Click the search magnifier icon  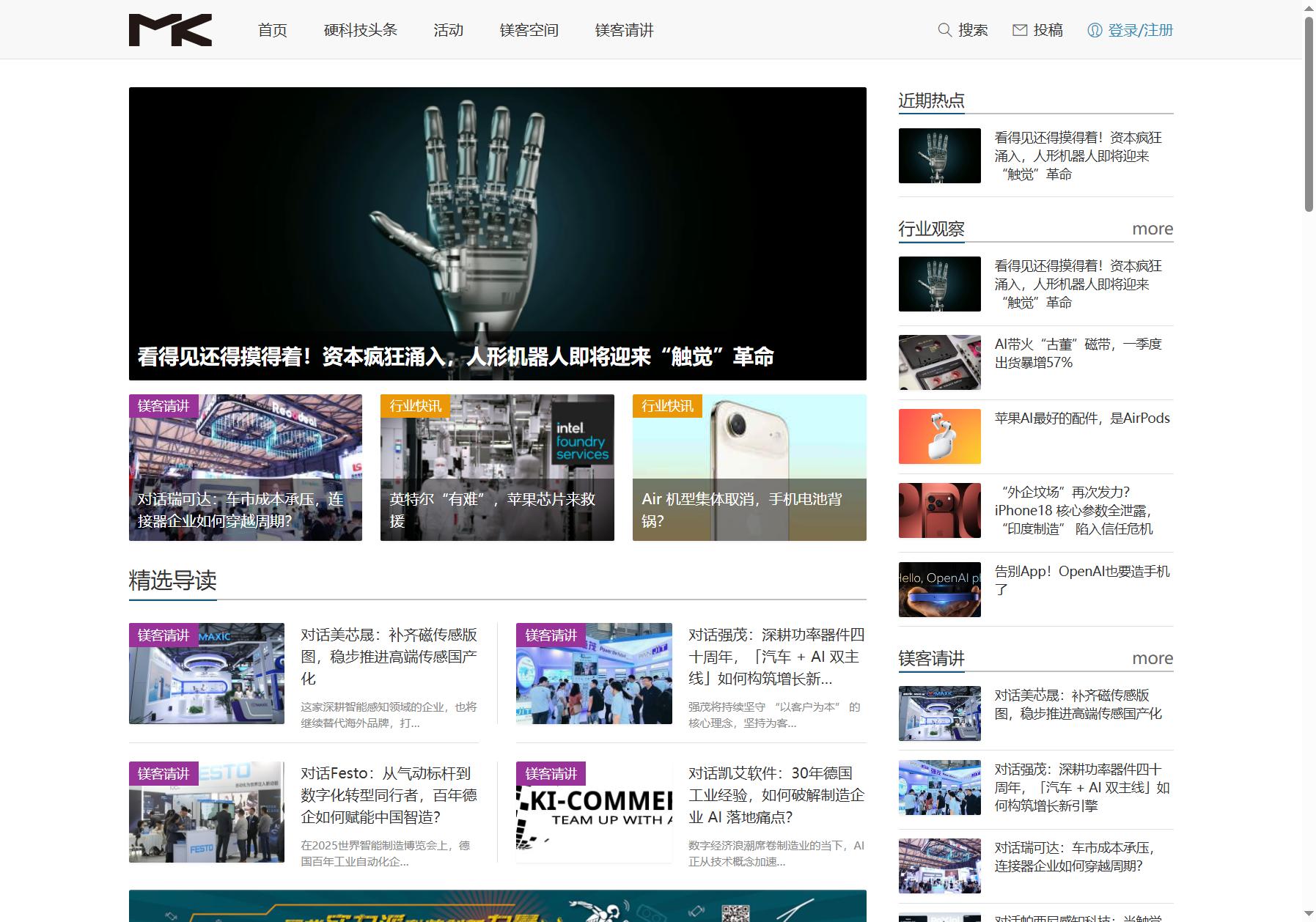coord(944,30)
